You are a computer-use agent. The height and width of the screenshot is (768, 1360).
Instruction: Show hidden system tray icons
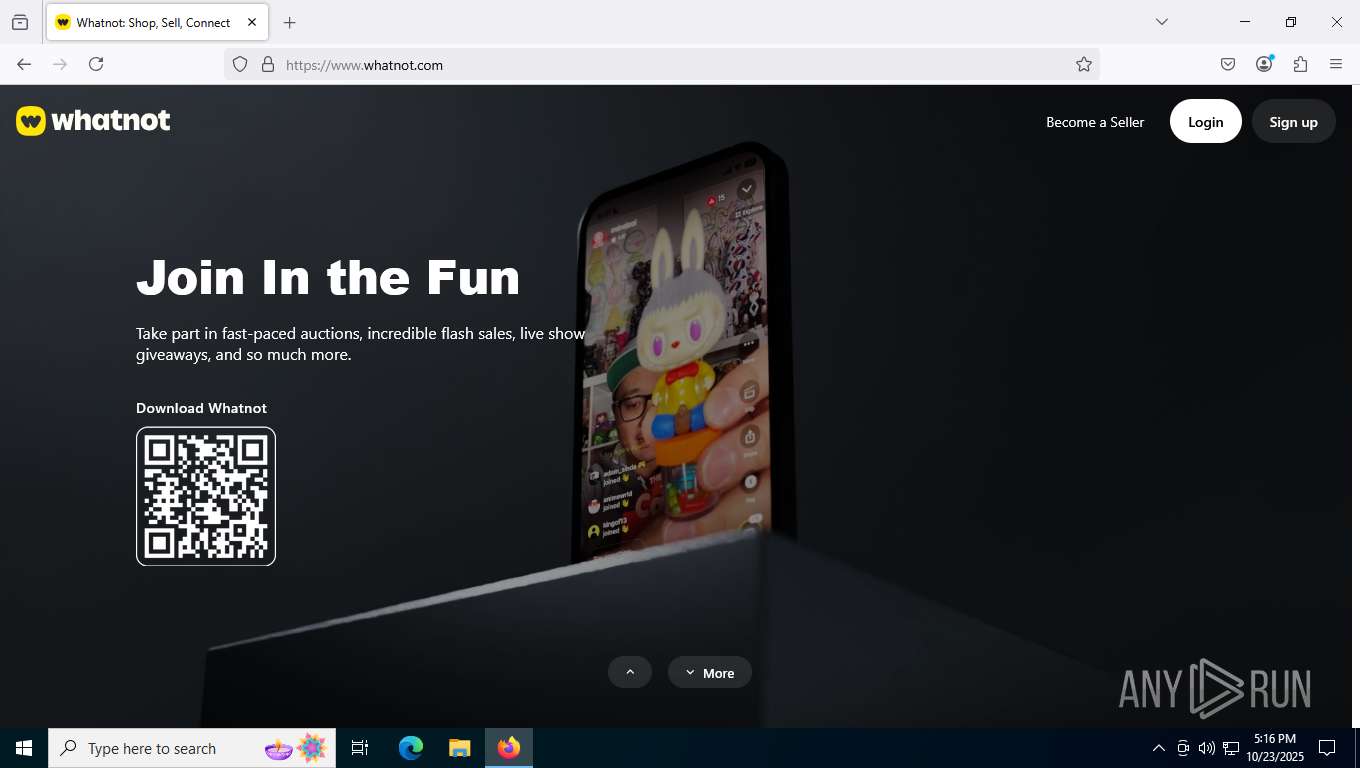point(1159,748)
